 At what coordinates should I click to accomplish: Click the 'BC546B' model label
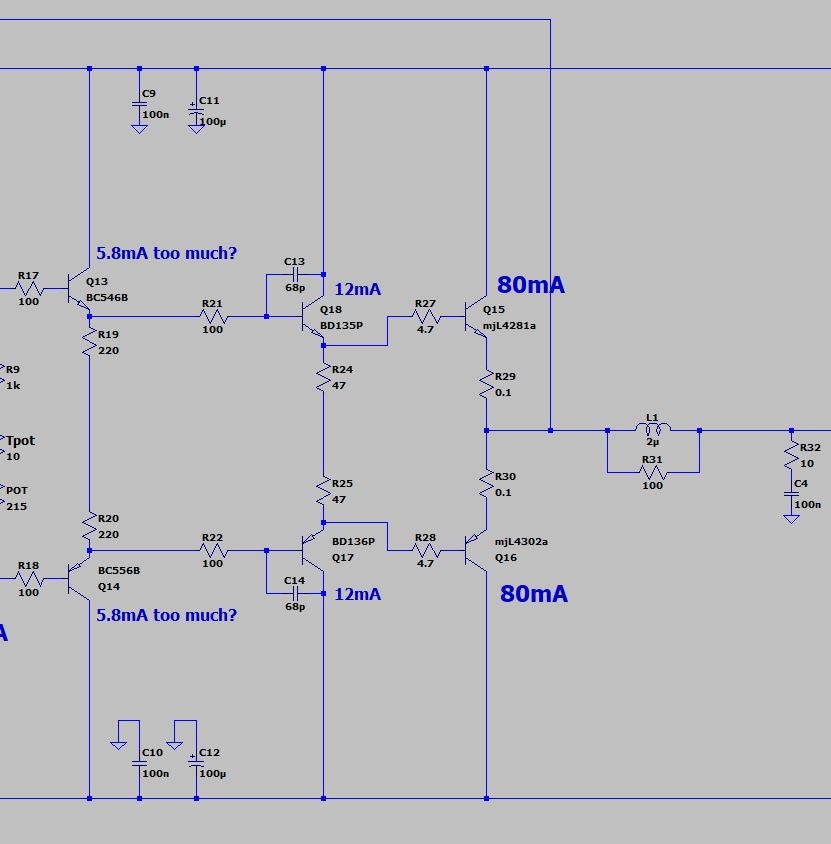[x=107, y=298]
